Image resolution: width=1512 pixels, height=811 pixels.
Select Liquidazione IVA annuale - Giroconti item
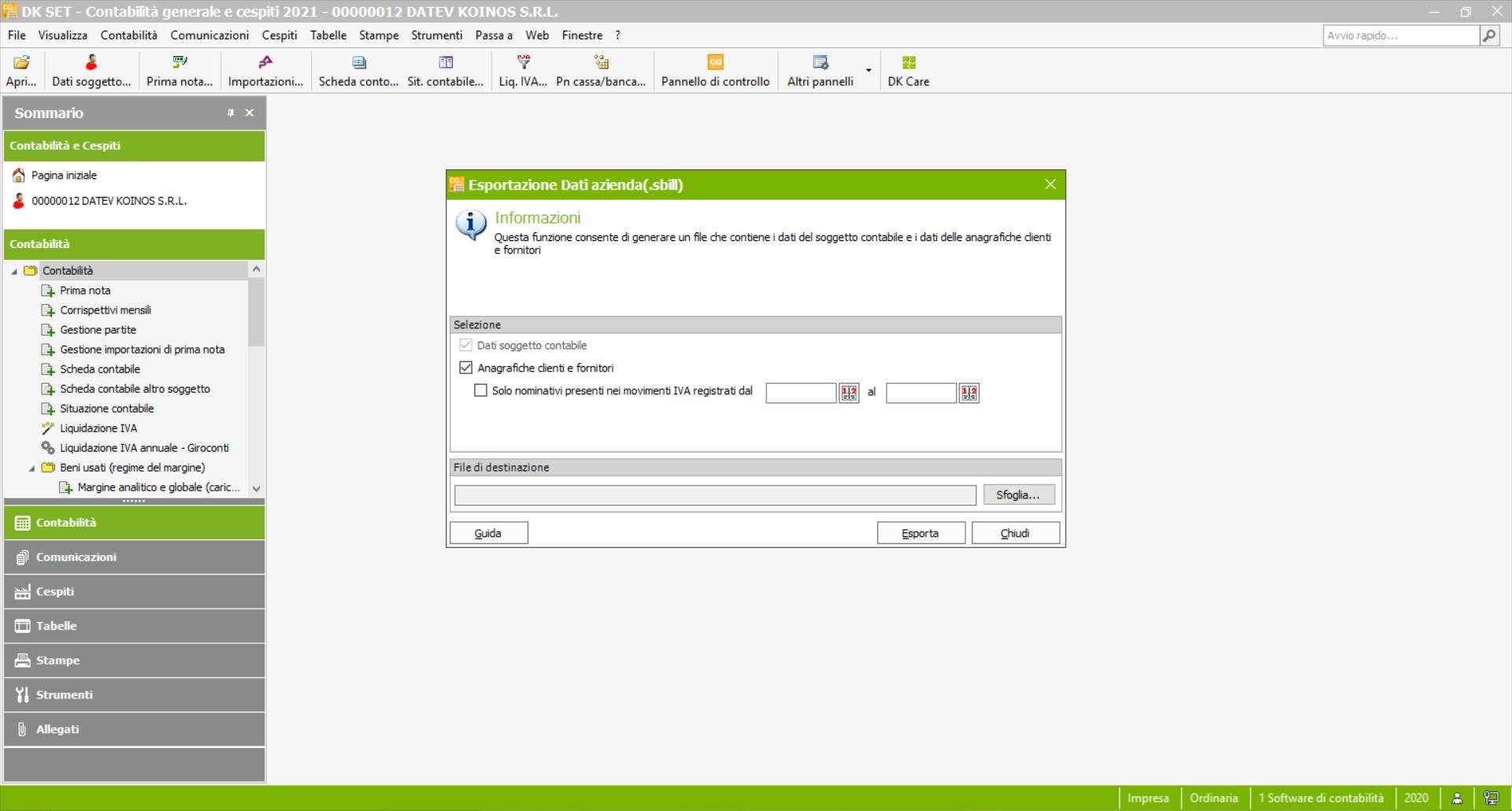coord(144,448)
